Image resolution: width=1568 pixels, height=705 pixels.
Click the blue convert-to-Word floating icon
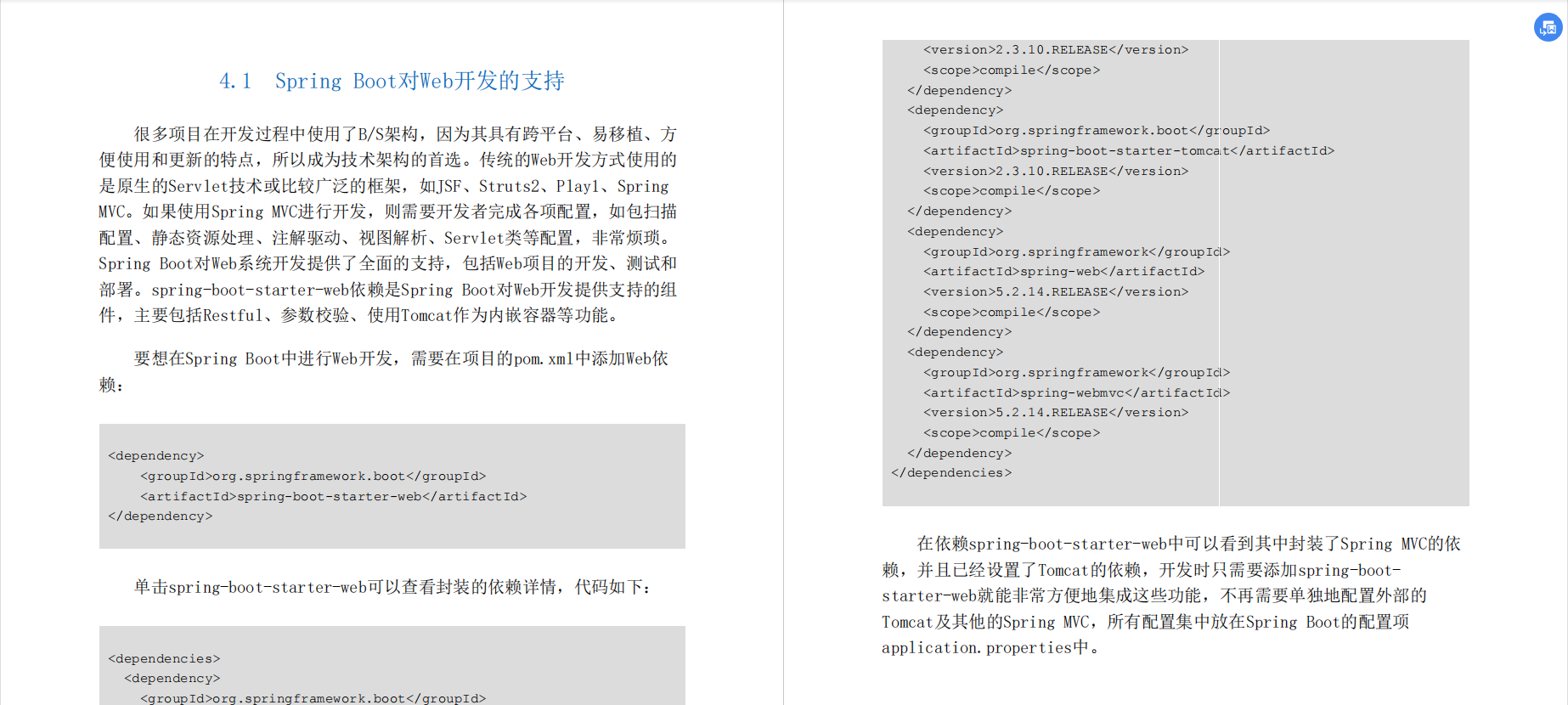coord(1548,27)
